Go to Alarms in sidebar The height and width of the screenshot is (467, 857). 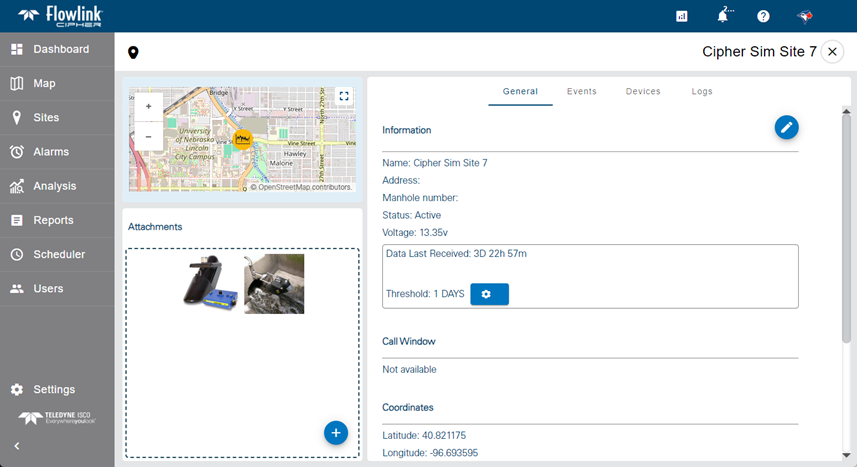click(x=51, y=152)
